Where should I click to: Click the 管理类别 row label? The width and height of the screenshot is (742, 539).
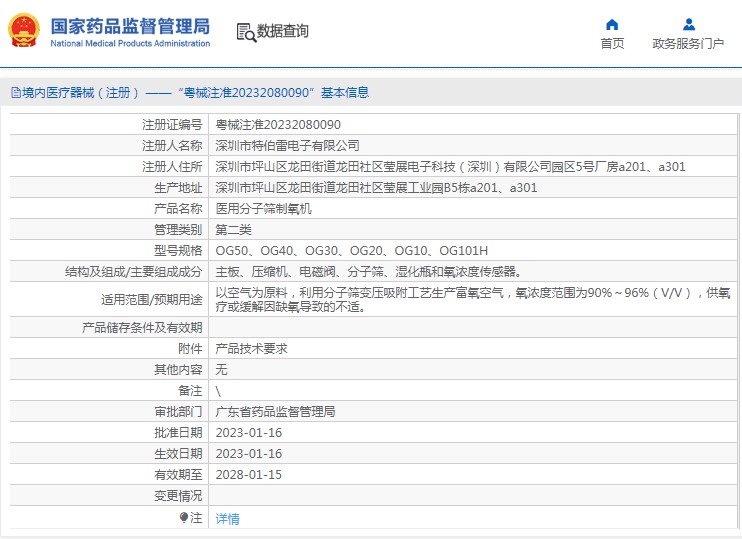pos(178,230)
